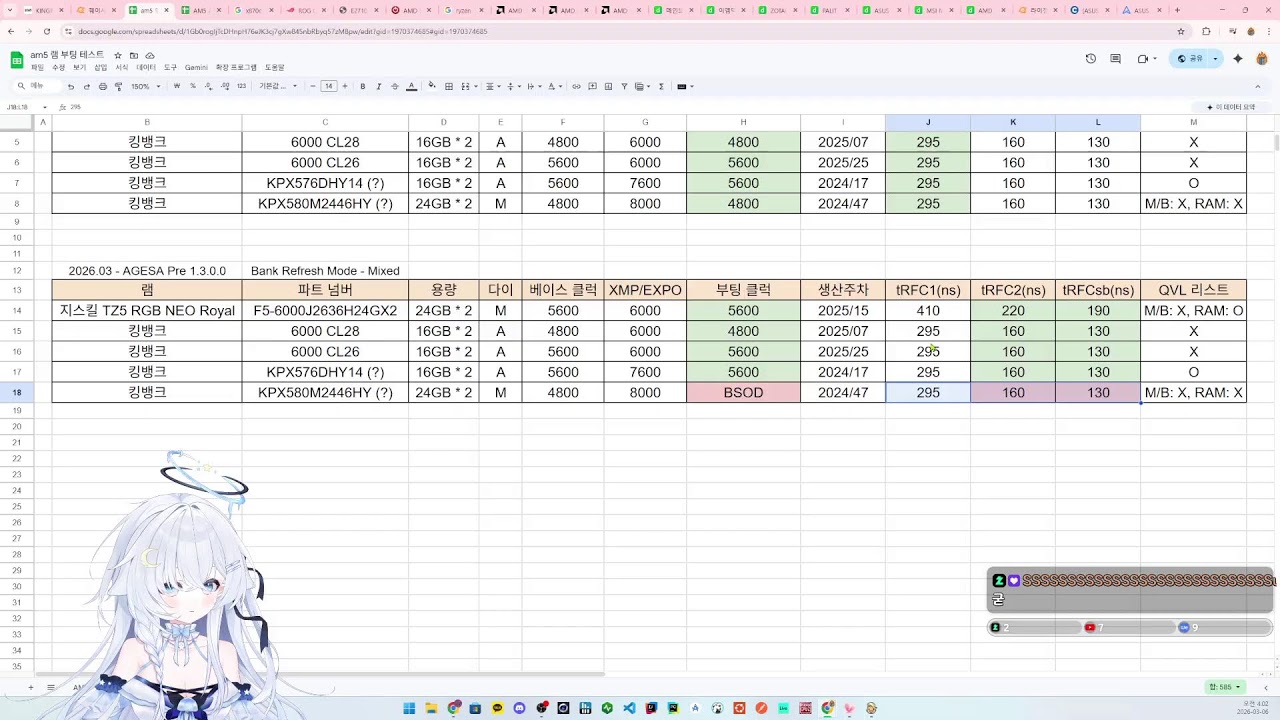Format as currency with won symbol
1280x720 pixels.
point(177,86)
